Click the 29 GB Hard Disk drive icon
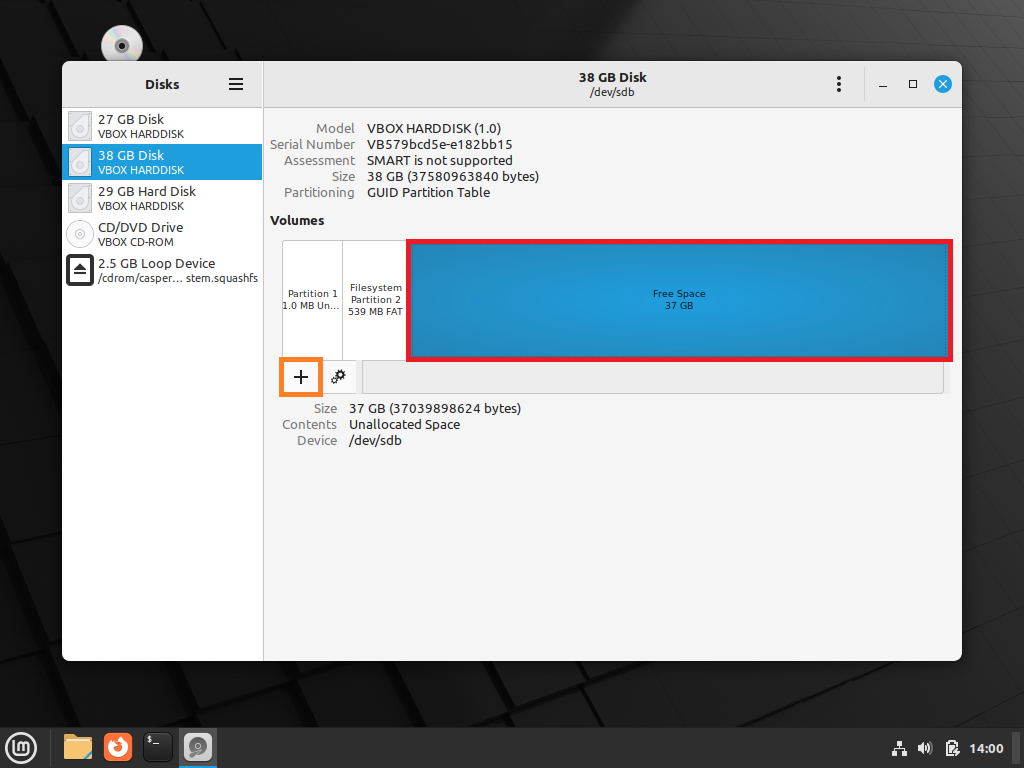The image size is (1024, 768). 80,198
